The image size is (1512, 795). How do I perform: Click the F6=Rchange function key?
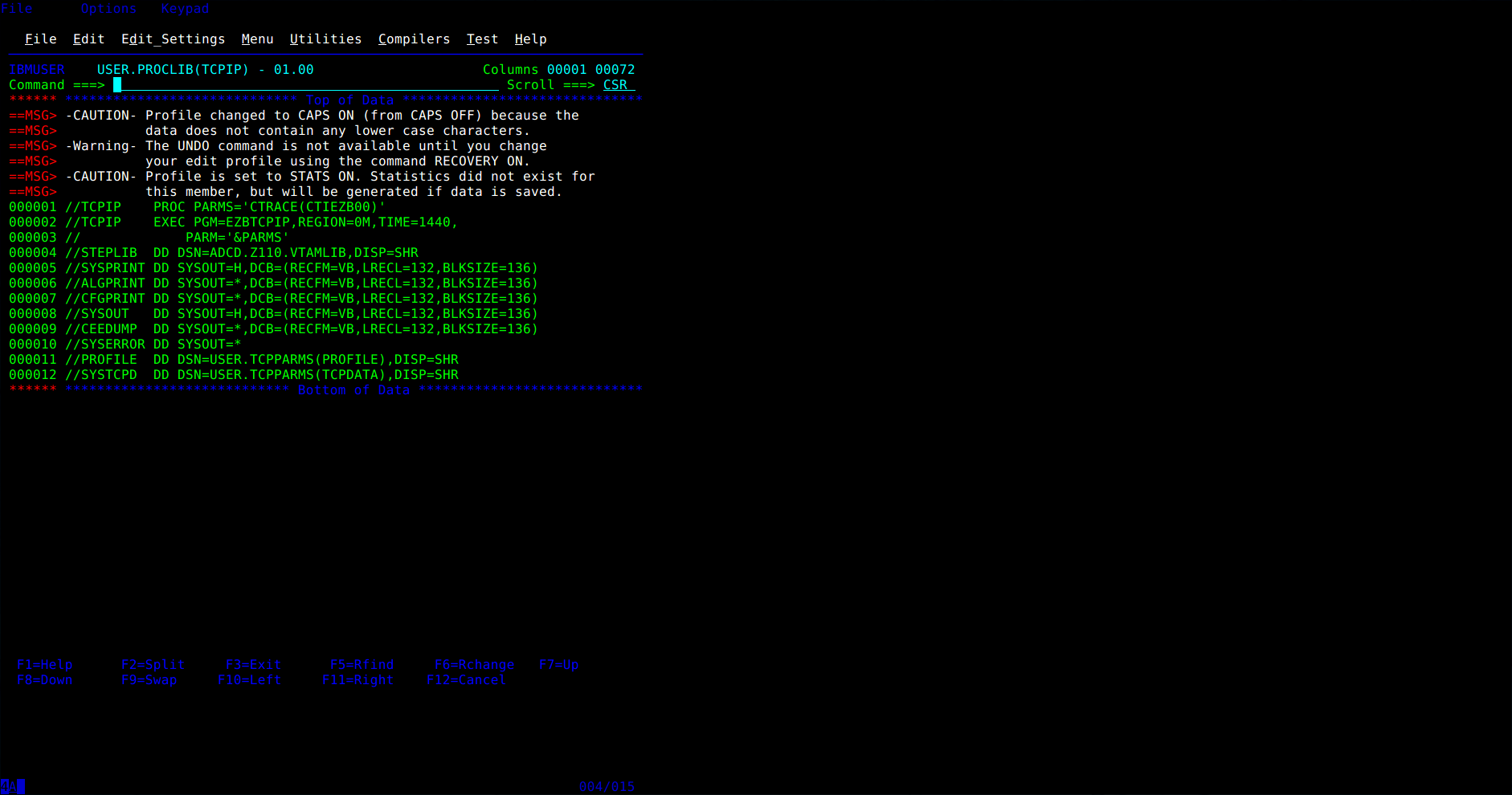pos(474,664)
